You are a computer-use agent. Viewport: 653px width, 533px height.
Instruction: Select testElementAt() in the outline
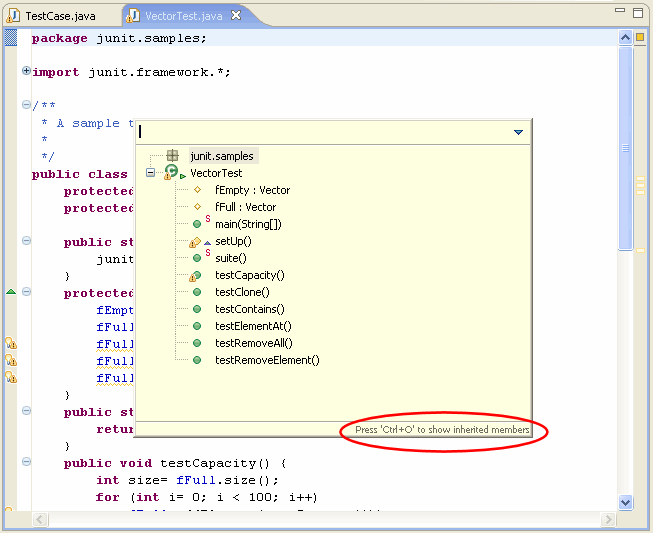[253, 326]
